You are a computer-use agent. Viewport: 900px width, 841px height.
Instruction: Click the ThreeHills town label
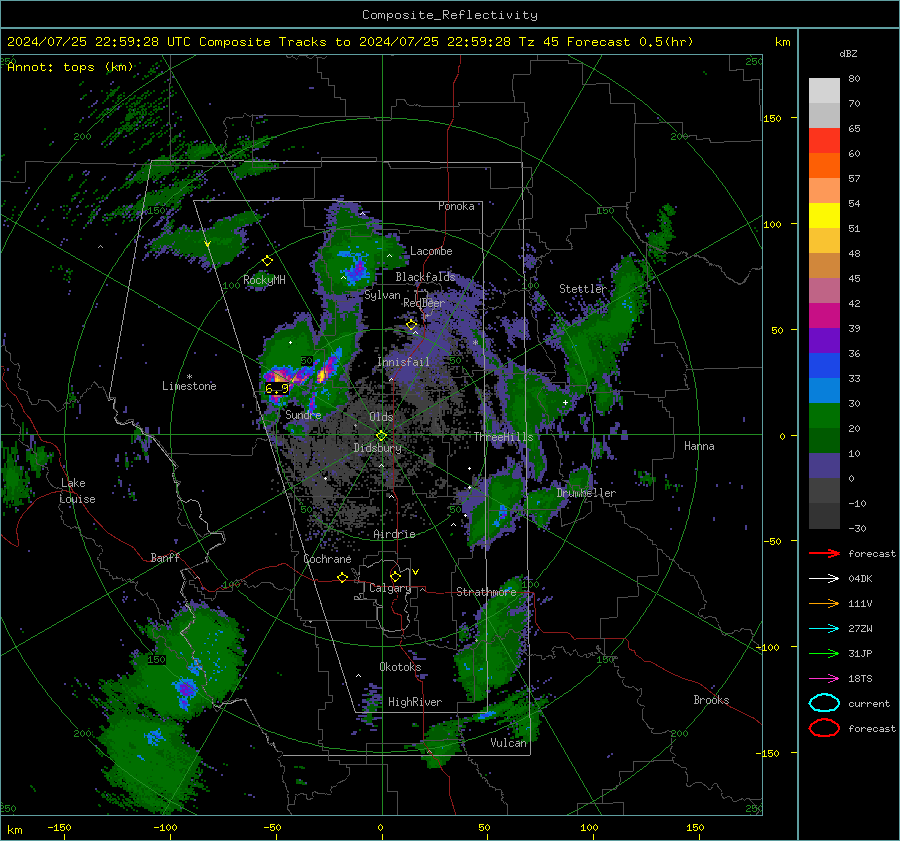tap(503, 437)
